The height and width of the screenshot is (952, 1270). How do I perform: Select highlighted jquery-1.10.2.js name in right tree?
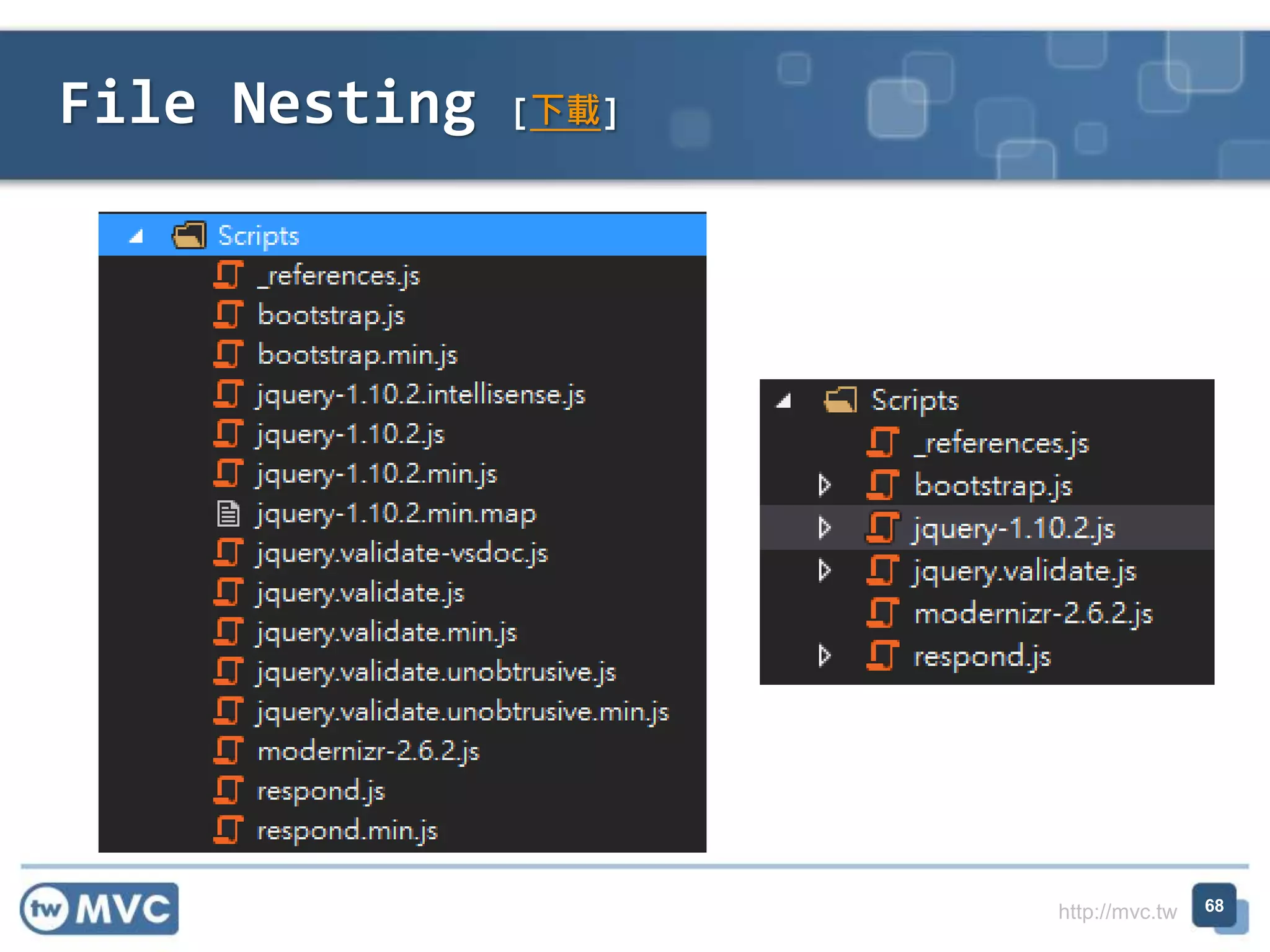pyautogui.click(x=1014, y=529)
